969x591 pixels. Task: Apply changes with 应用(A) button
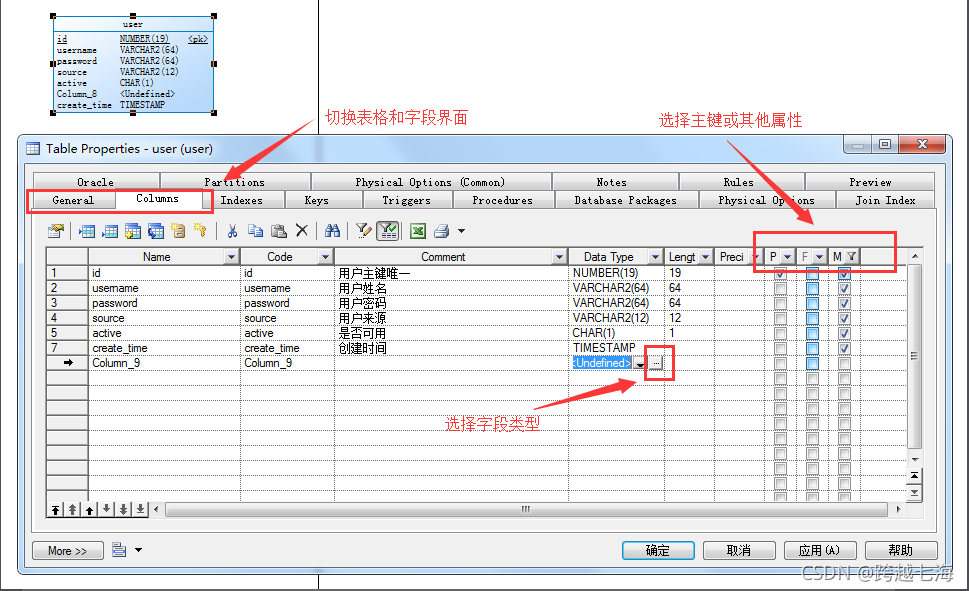click(x=819, y=550)
